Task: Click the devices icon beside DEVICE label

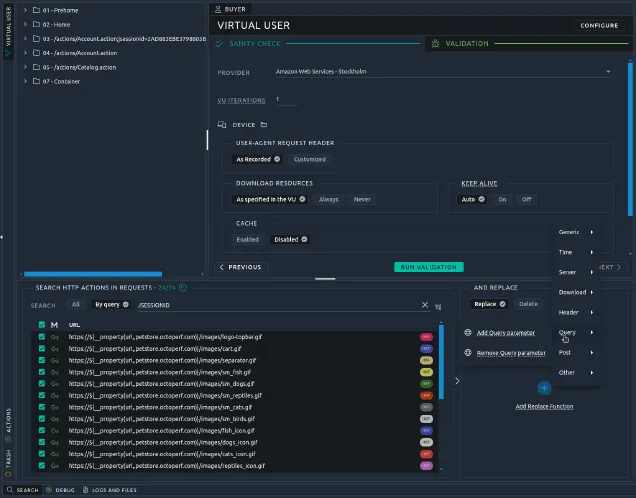Action: (222, 124)
